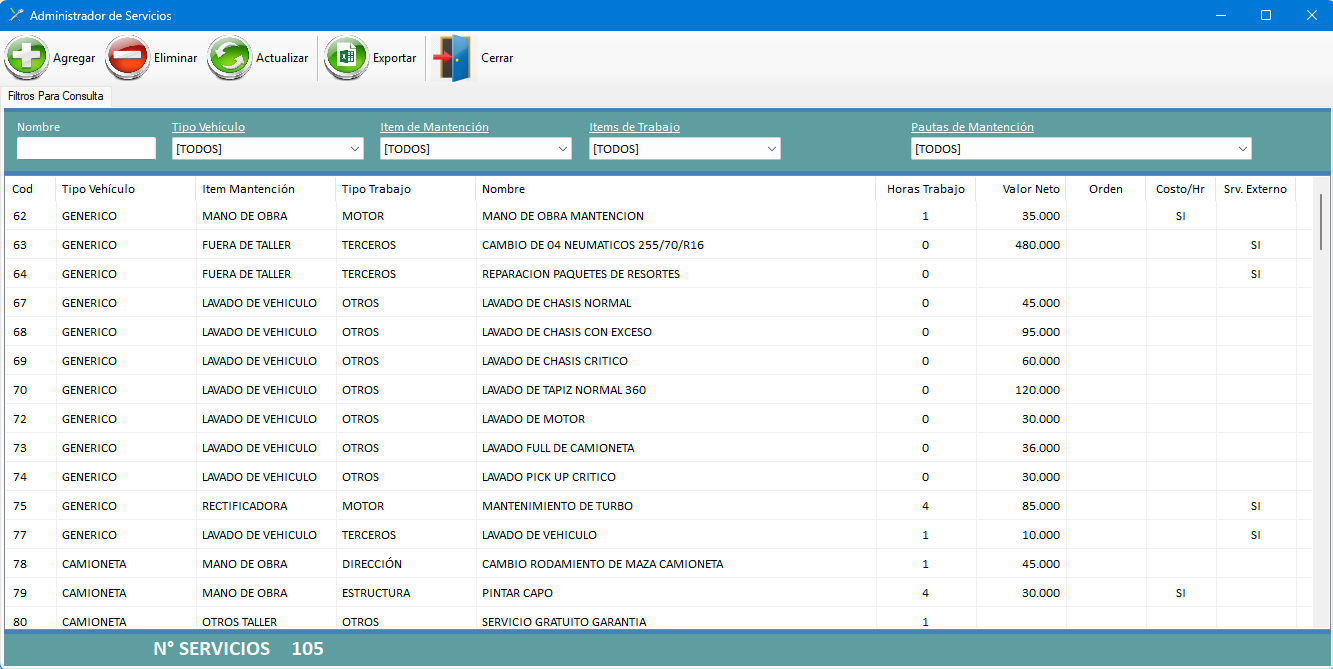Screen dimensions: 1333x669
Task: Click the red minus Eliminar icon
Action: (127, 58)
